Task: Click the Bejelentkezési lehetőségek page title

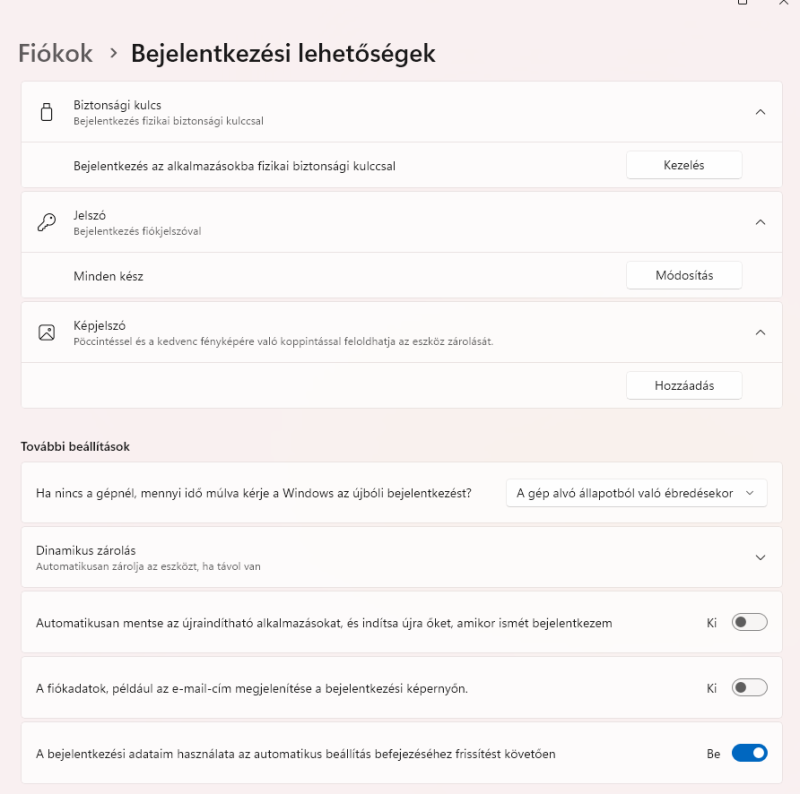Action: tap(283, 53)
